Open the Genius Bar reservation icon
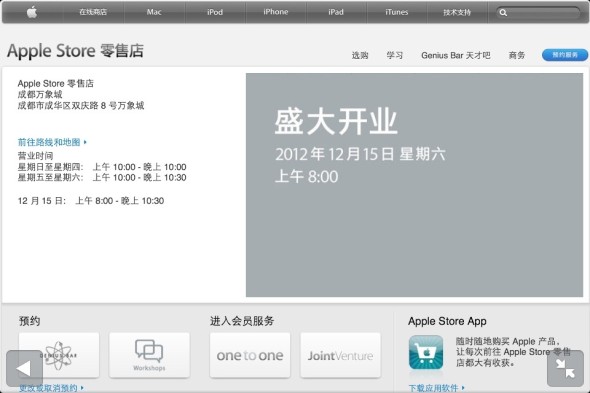The width and height of the screenshot is (590, 393). [59, 355]
